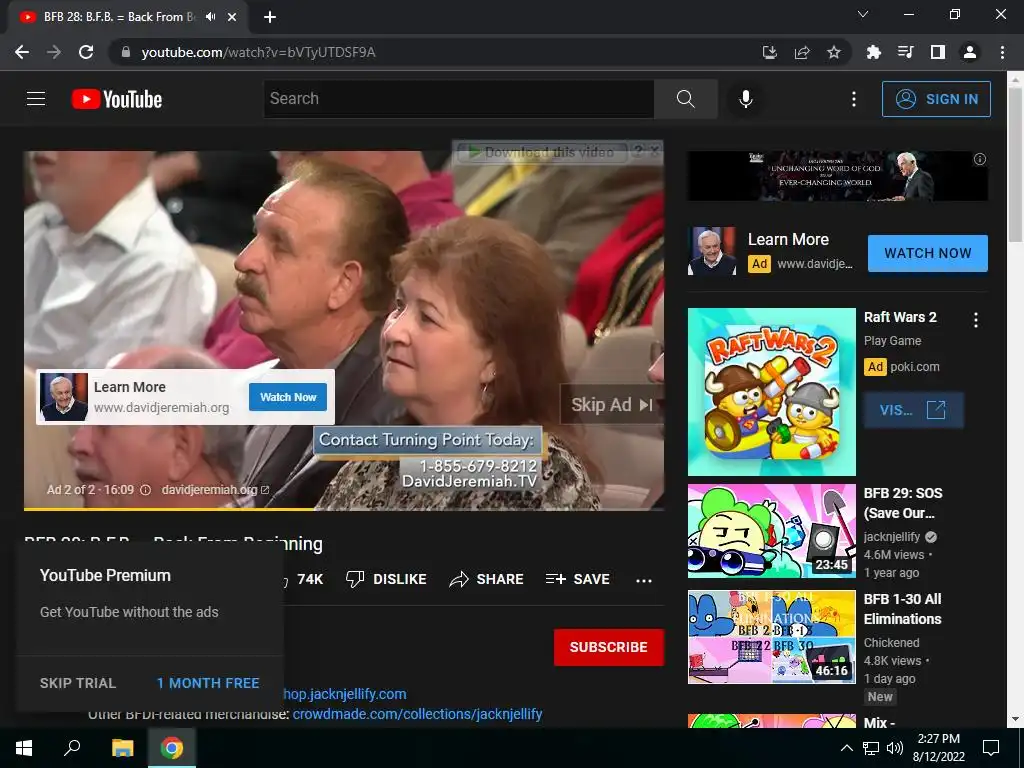Click Skip Ad on the video
1024x768 pixels.
tap(612, 405)
